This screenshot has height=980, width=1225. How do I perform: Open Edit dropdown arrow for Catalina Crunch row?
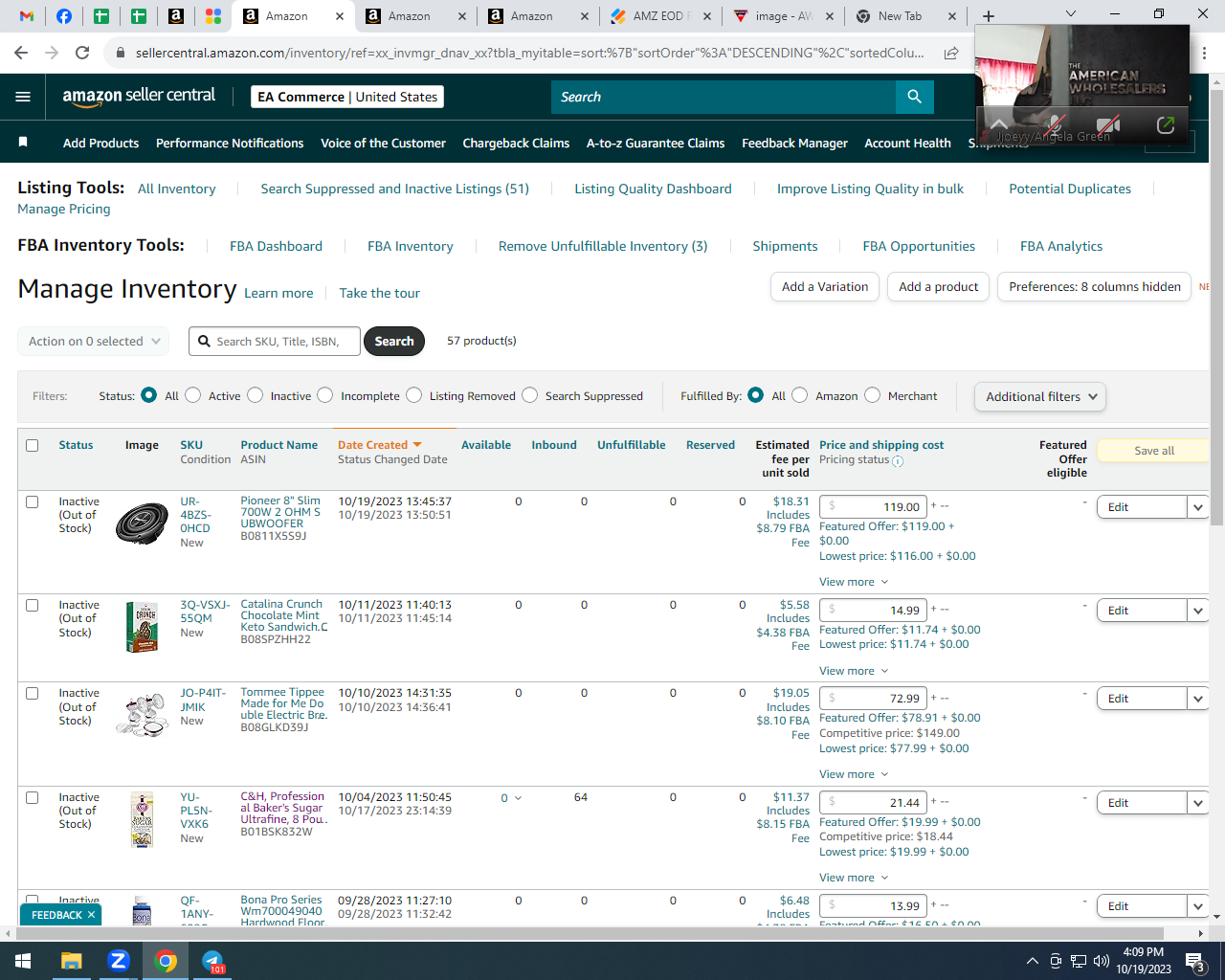pos(1198,611)
